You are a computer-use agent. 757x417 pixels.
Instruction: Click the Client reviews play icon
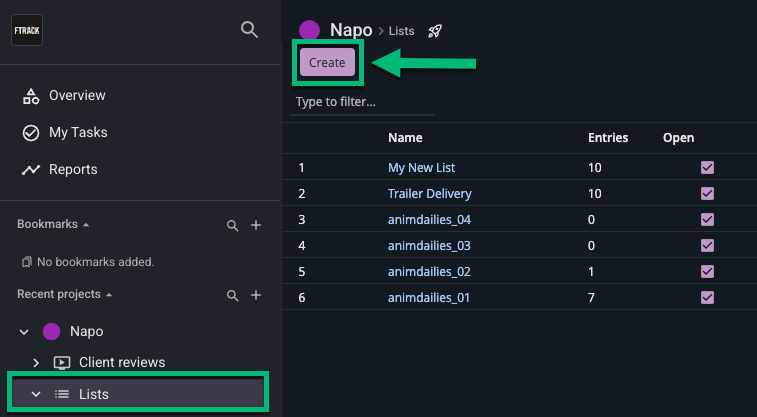tap(62, 362)
